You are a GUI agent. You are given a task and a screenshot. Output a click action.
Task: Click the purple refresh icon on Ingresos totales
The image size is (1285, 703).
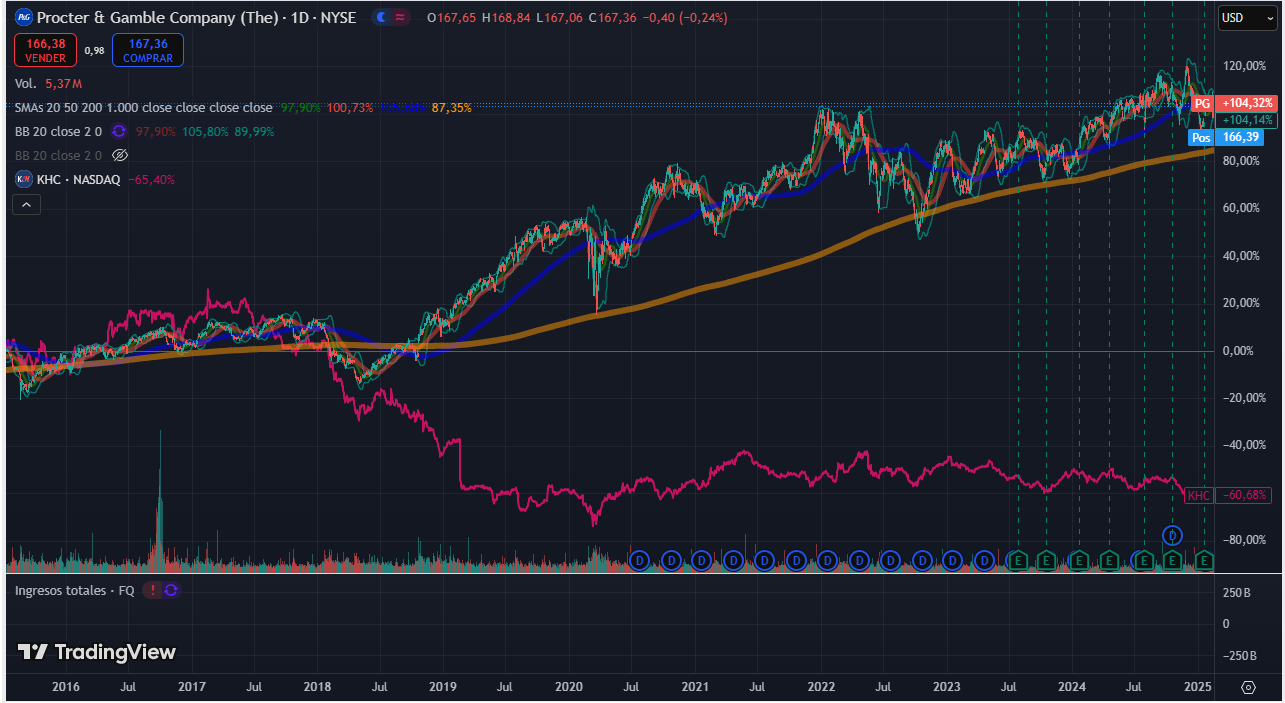(171, 591)
